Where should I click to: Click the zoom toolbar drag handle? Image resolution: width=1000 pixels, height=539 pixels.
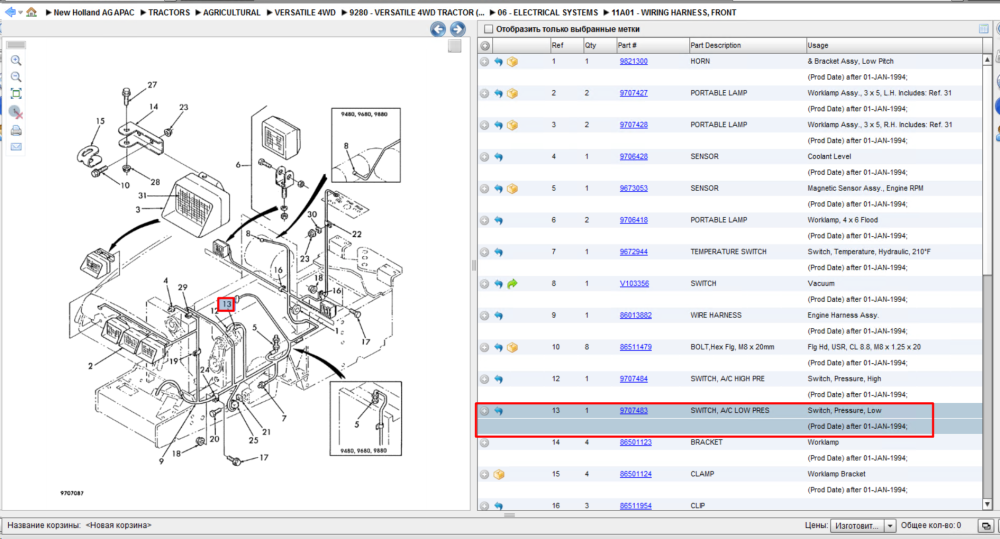(x=16, y=45)
